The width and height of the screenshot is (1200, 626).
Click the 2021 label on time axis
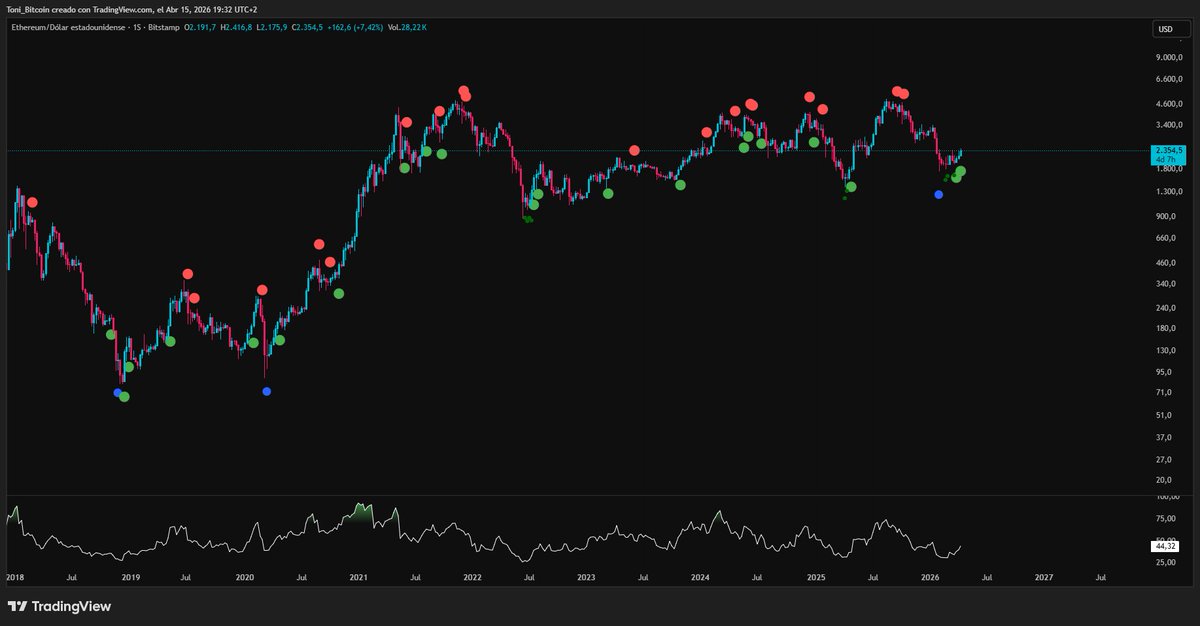click(x=358, y=577)
